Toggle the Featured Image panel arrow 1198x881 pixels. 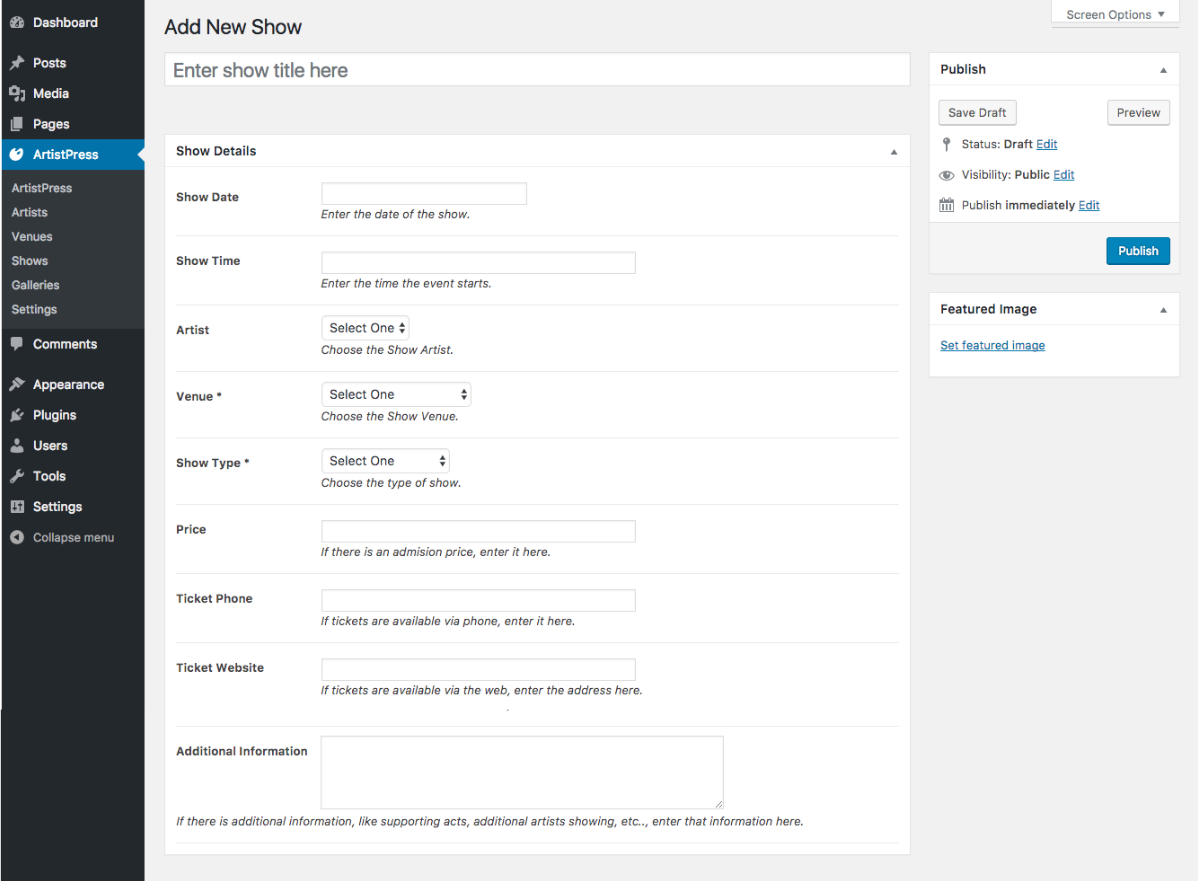[x=1163, y=310]
